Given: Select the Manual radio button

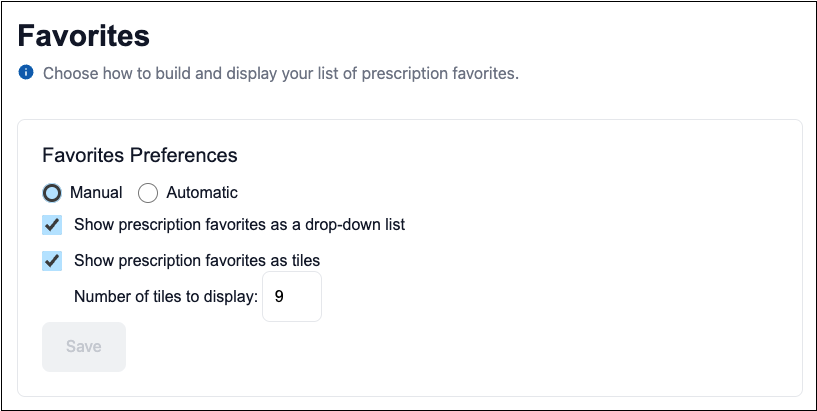Looking at the screenshot, I should pyautogui.click(x=52, y=192).
